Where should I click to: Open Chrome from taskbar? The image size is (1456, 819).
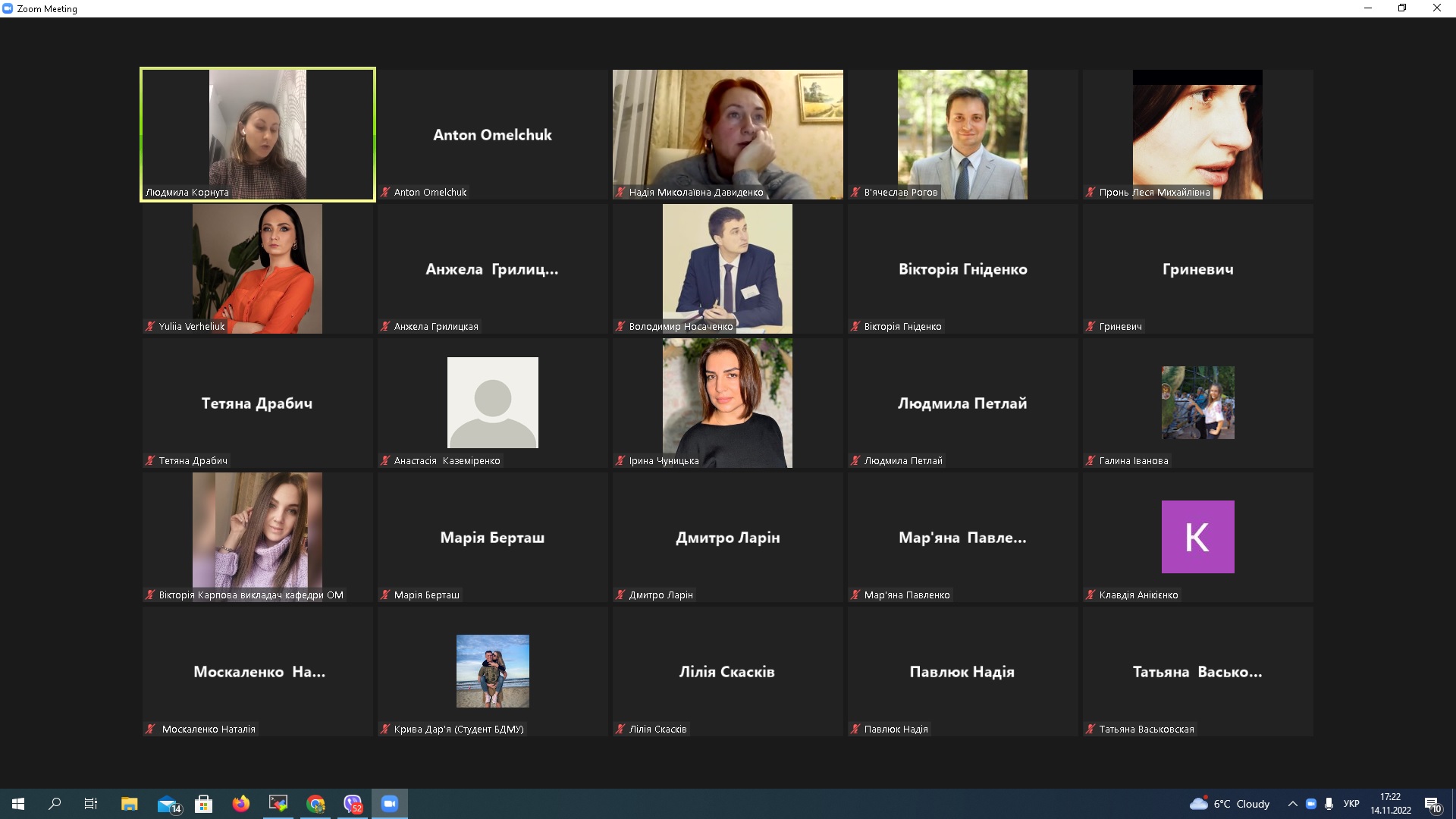[x=315, y=804]
